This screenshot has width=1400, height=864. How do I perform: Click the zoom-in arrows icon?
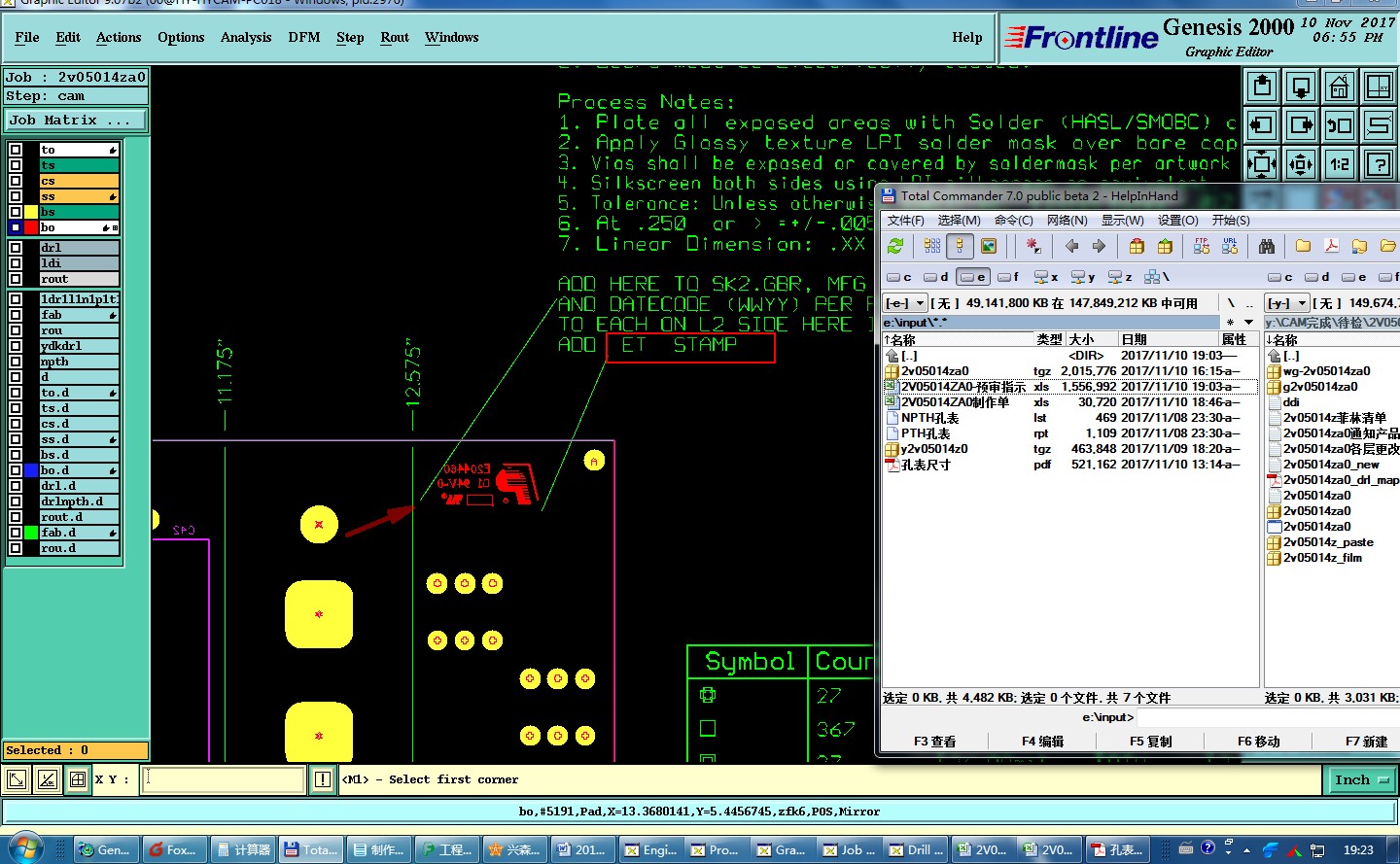[x=1262, y=163]
